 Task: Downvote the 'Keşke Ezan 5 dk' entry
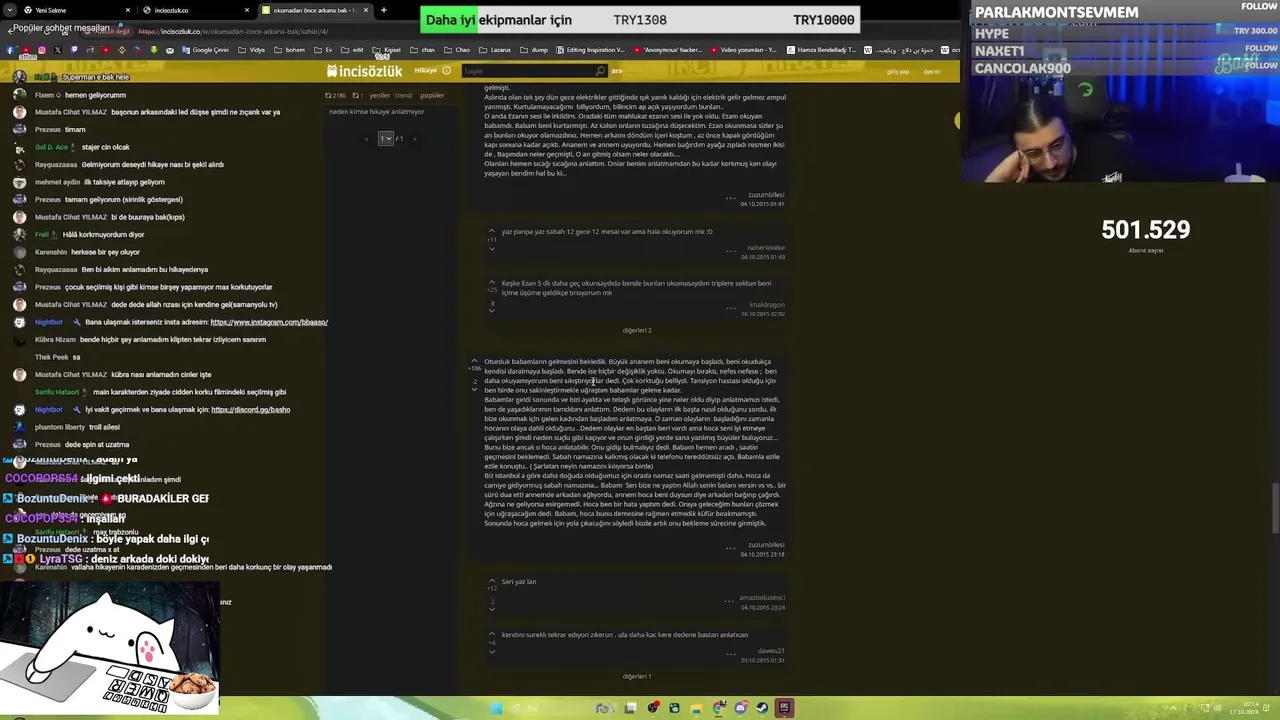[x=491, y=310]
